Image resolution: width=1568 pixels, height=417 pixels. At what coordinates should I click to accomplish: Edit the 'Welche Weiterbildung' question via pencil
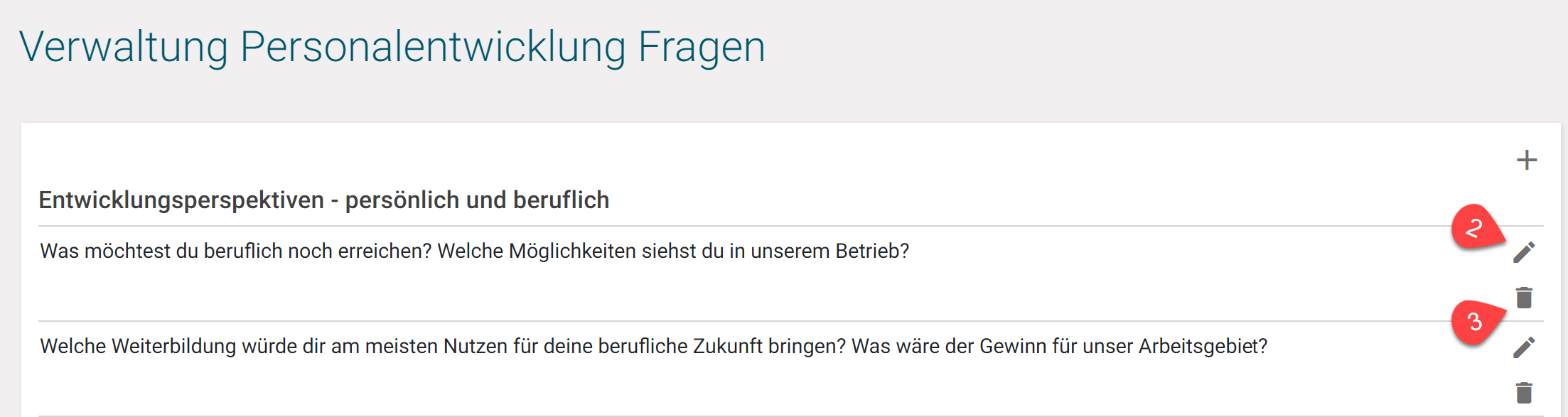(x=1524, y=347)
